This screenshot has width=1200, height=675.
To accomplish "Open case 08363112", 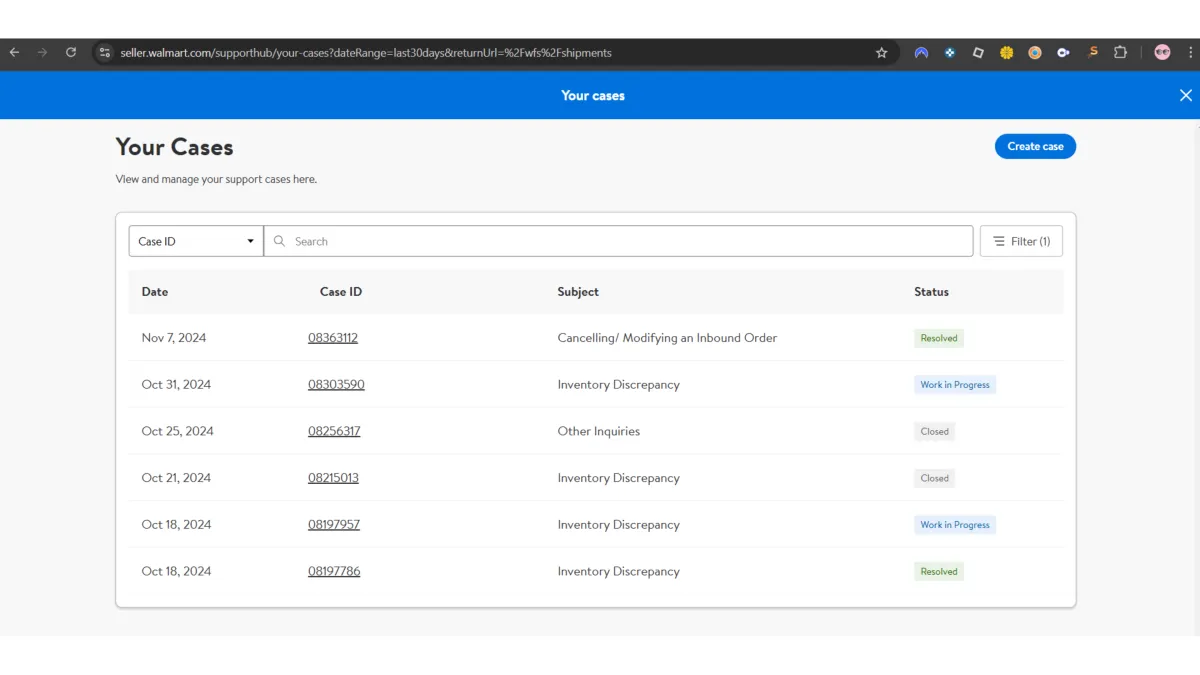I will pyautogui.click(x=333, y=338).
